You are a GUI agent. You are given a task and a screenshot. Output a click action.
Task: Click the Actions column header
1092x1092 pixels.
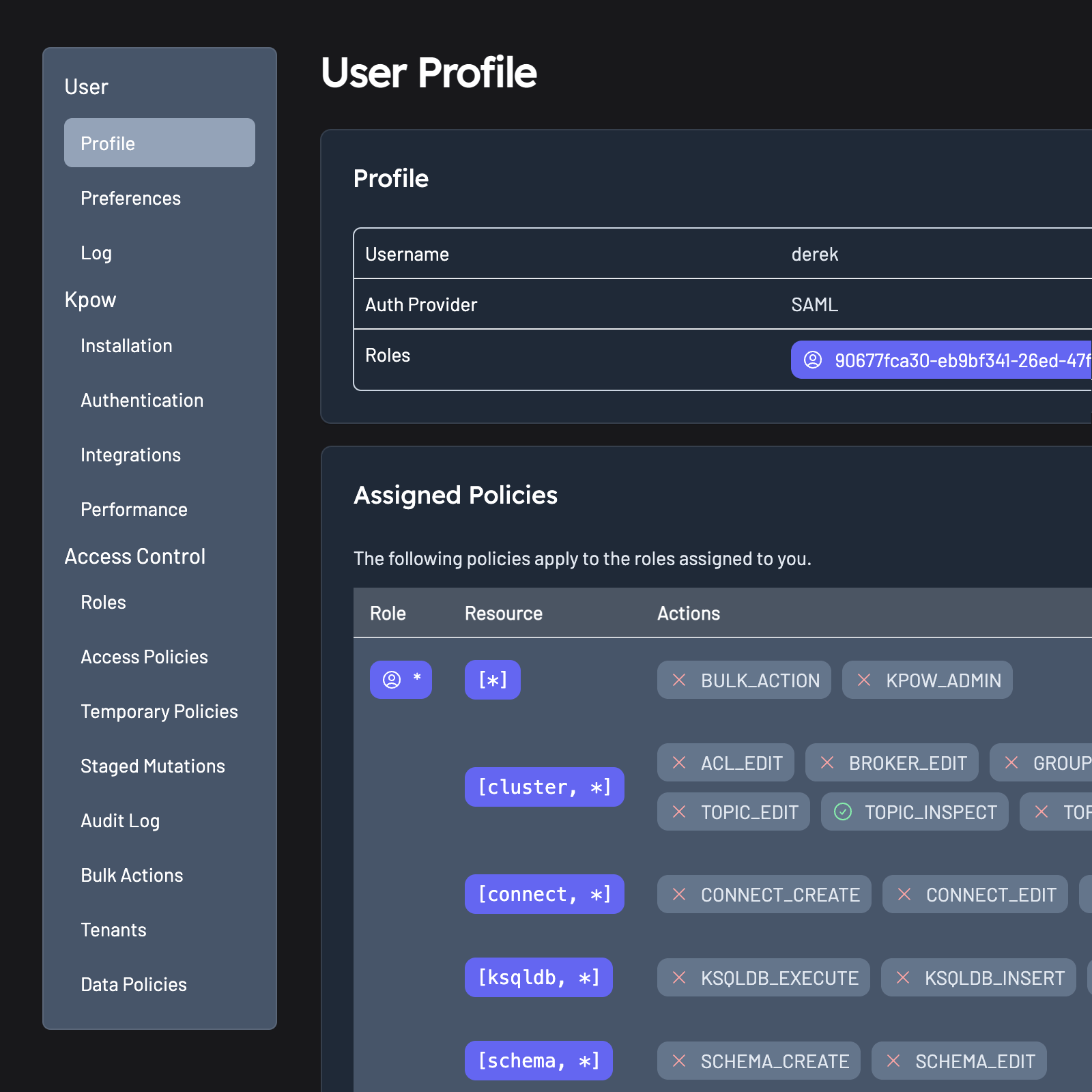688,614
